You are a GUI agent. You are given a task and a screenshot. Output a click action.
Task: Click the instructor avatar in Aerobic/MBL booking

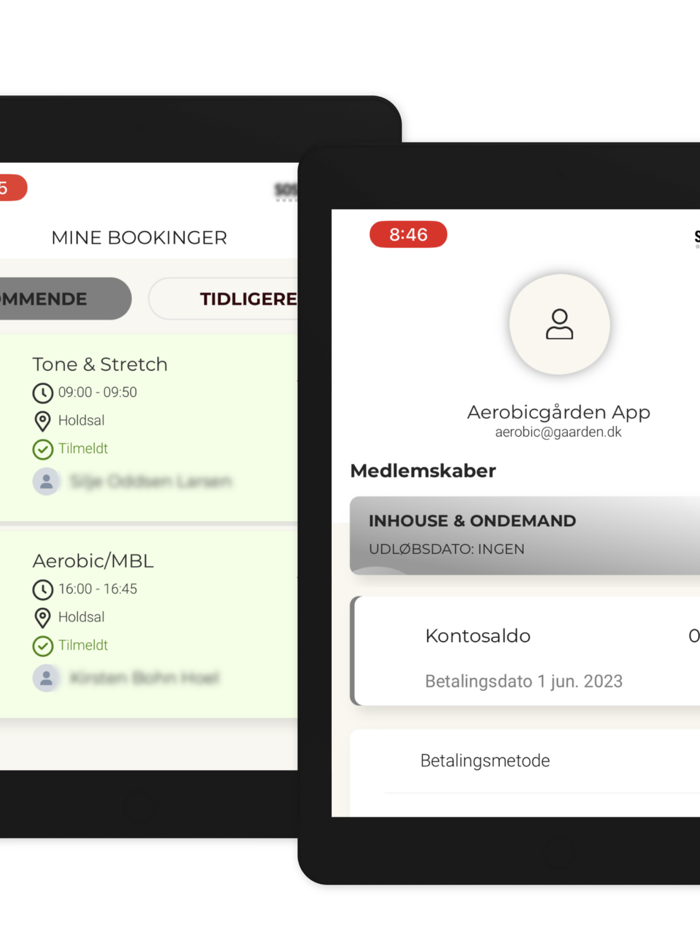[46, 678]
